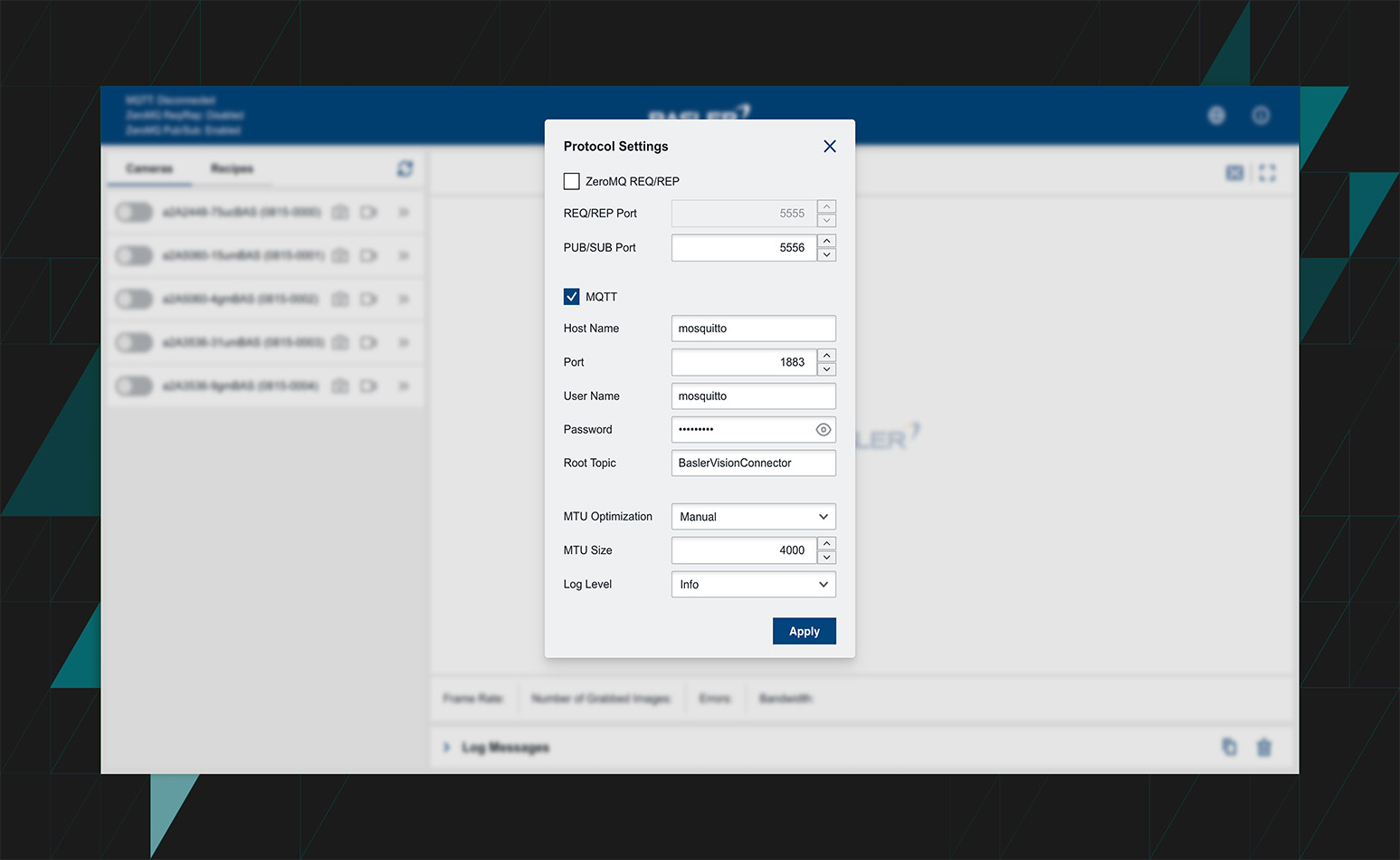The width and height of the screenshot is (1400, 860).
Task: Decrease the MTU Size value
Action: coord(827,558)
